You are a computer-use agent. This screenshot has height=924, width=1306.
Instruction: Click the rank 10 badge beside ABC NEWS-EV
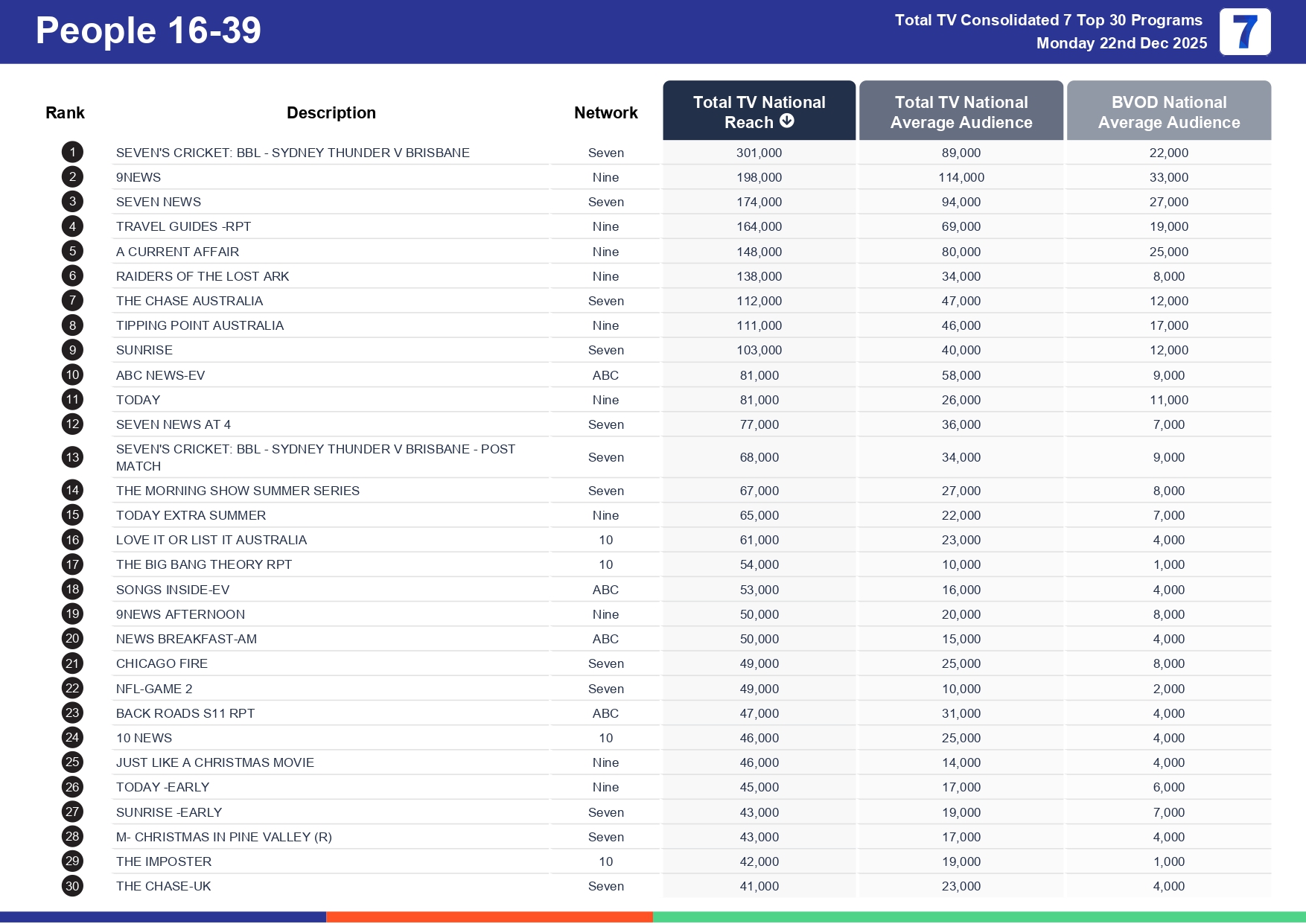pos(72,375)
